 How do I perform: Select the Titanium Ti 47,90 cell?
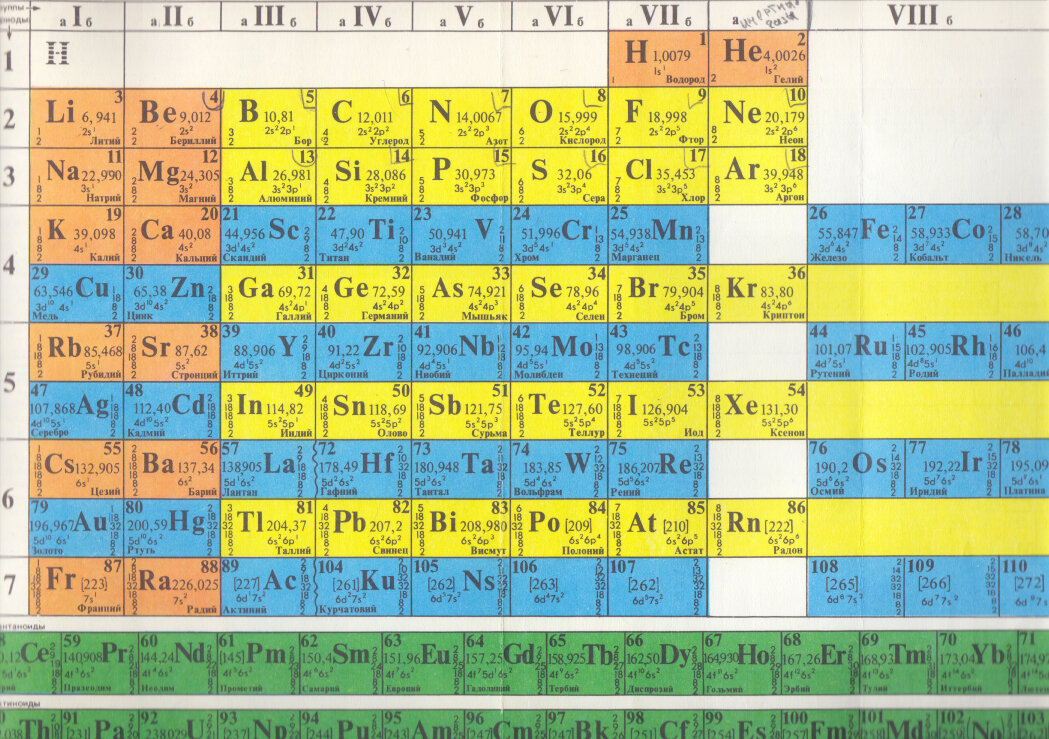(365, 235)
